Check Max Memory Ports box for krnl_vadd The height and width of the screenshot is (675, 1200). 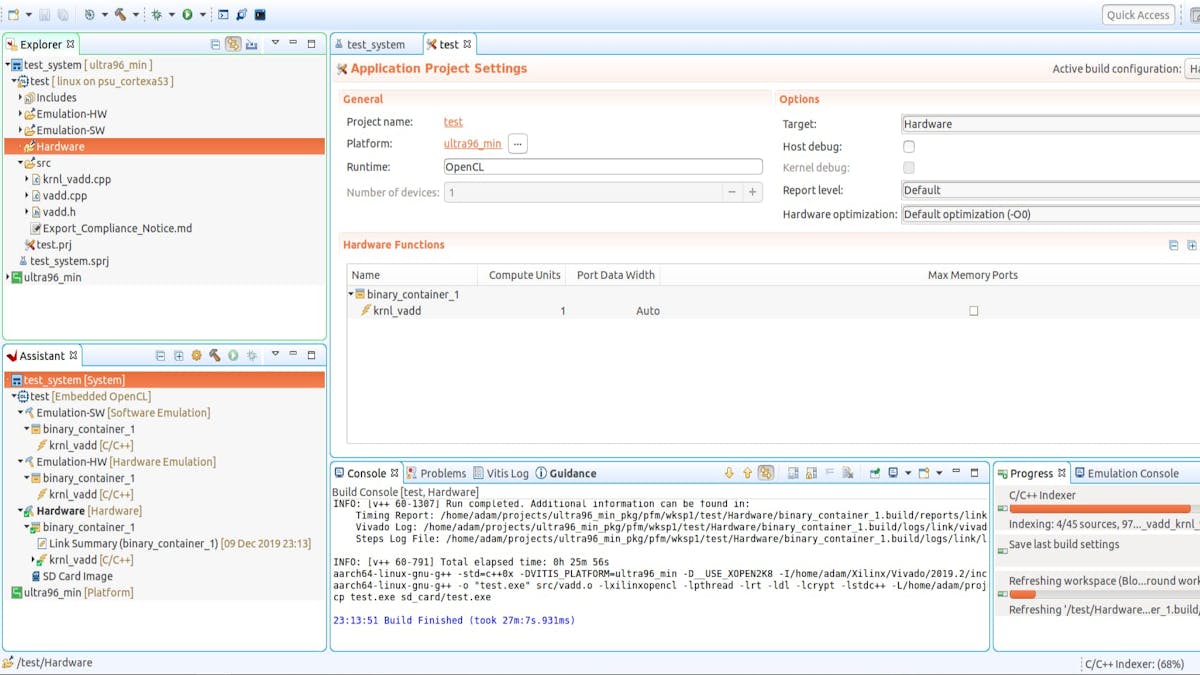[973, 311]
